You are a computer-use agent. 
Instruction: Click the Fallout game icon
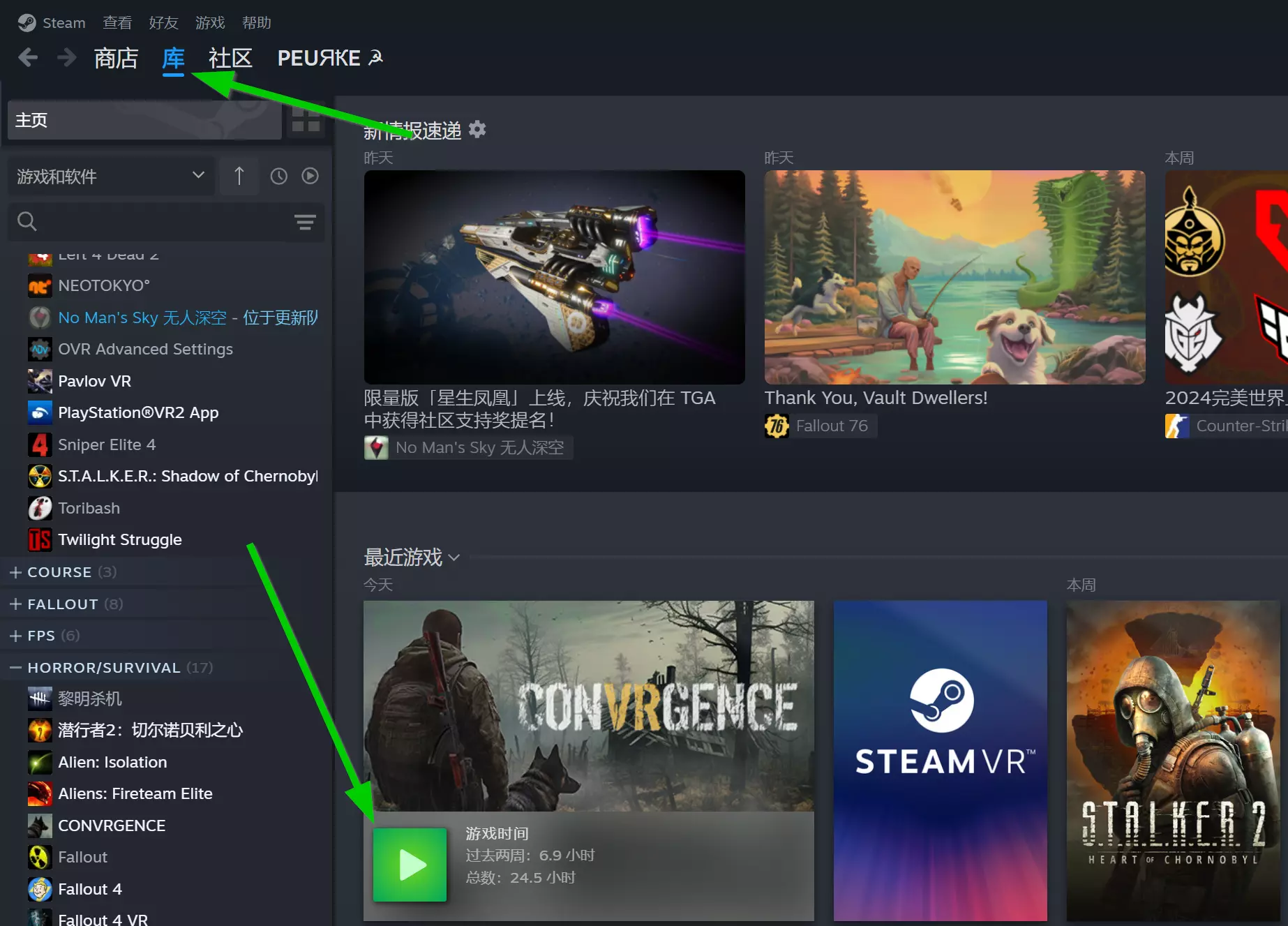tap(40, 857)
